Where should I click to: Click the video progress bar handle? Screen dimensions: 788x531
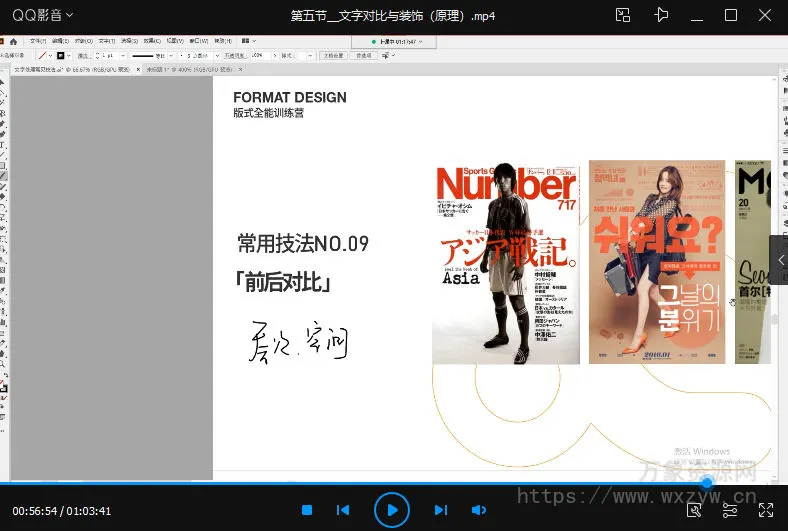[x=707, y=483]
